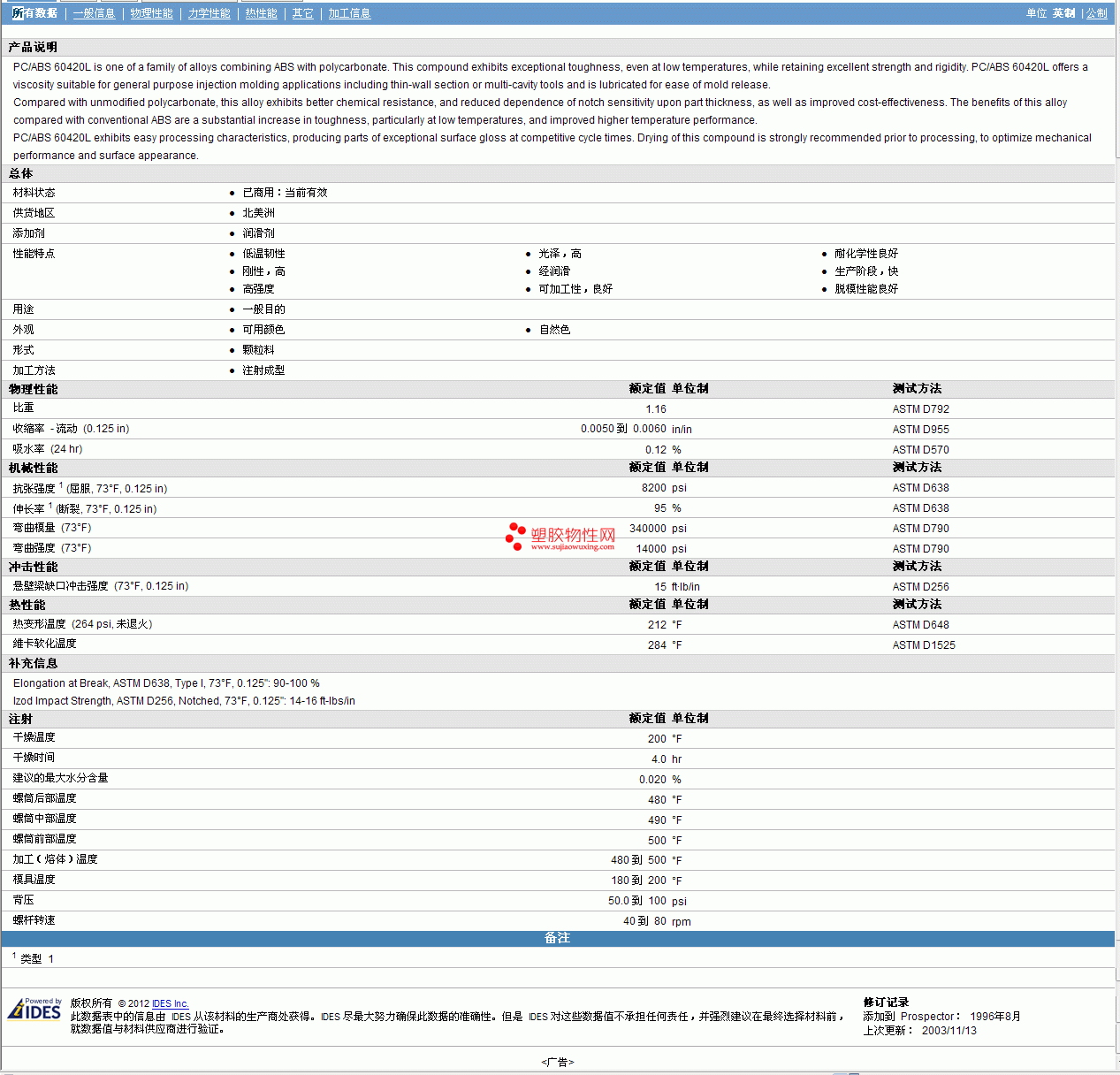Select the 脱模性能良好 feature entry
This screenshot has height=1075, width=1120.
pos(866,289)
